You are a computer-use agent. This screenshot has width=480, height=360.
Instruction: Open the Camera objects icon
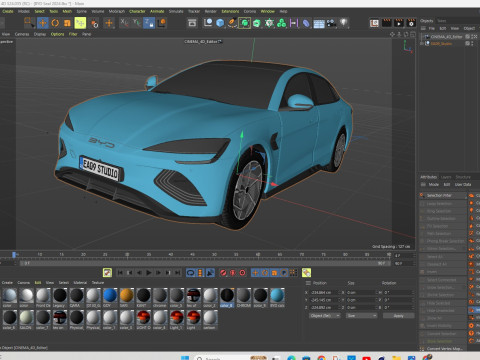coord(331,23)
